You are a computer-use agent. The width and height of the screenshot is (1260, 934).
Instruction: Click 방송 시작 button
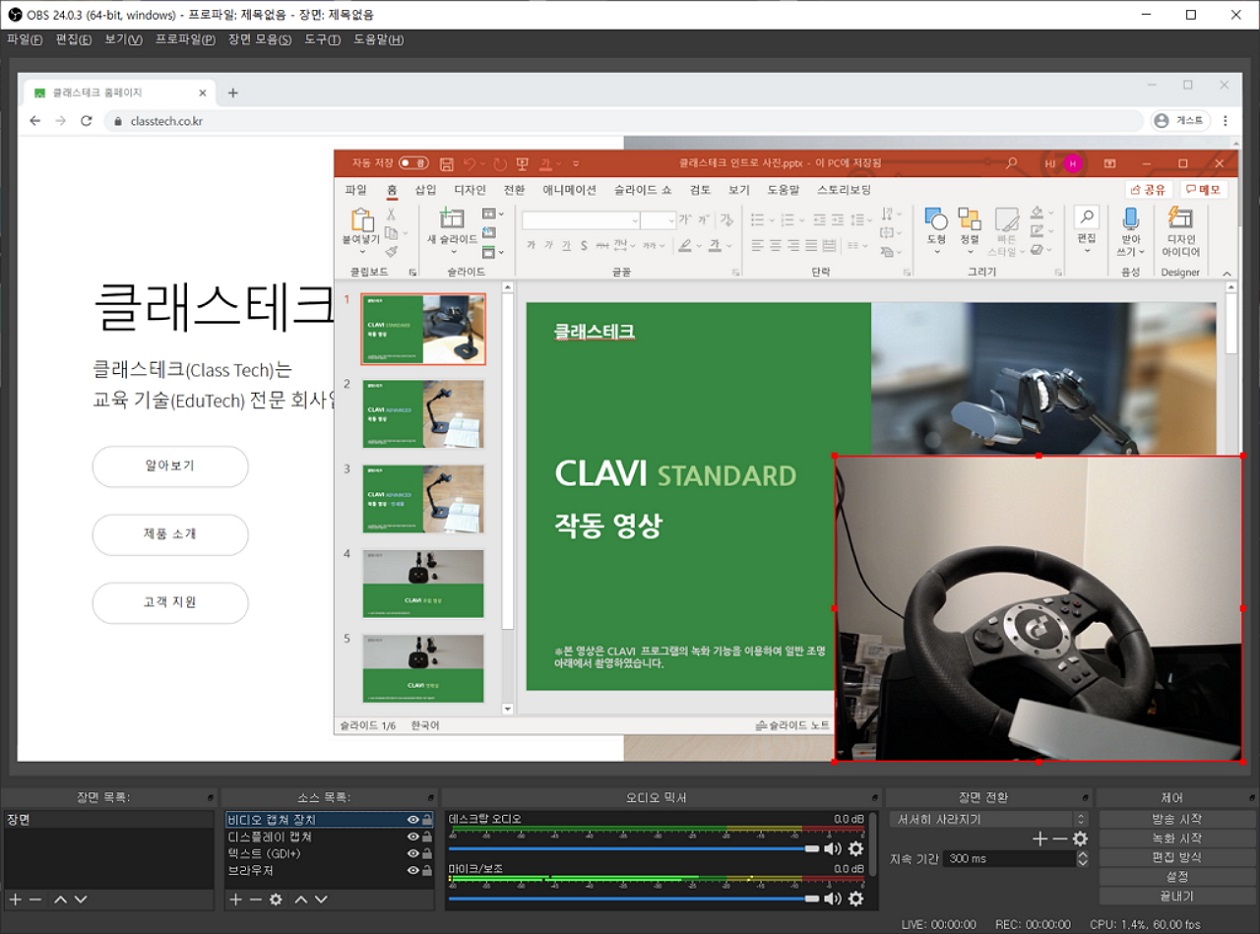tap(1176, 819)
